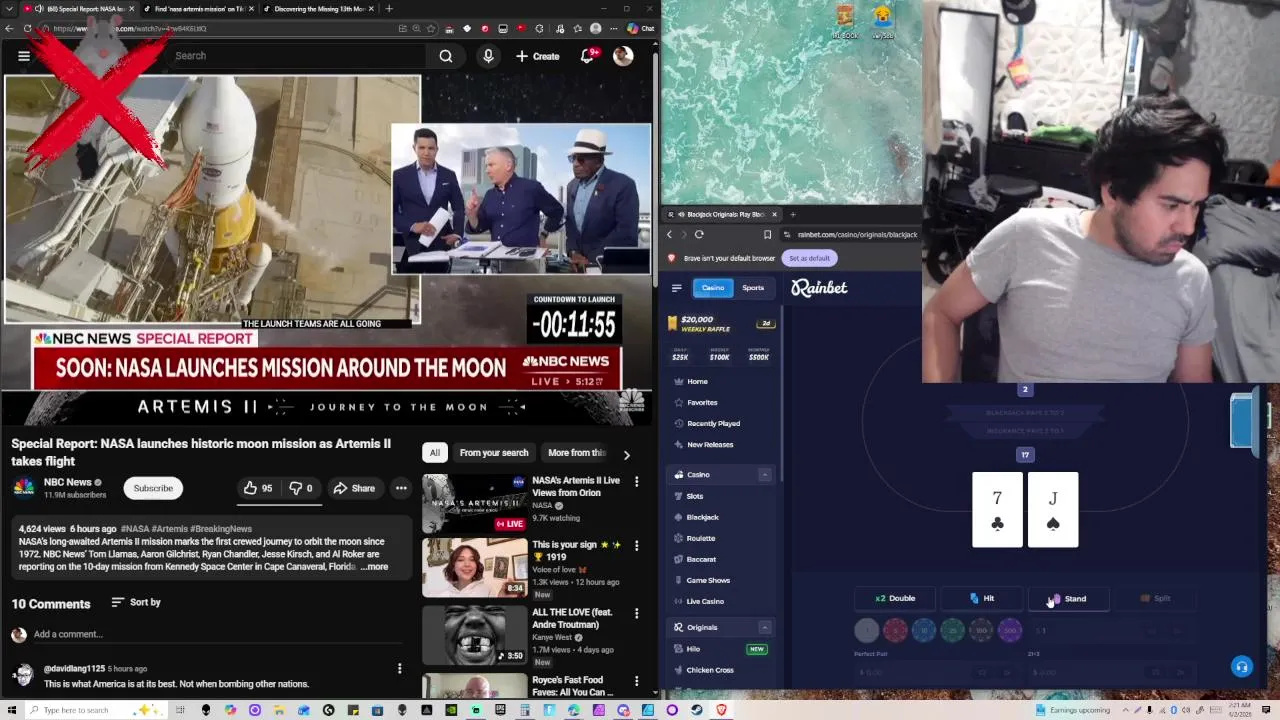
Task: Open ALL THE LOVE video thumbnail
Action: [474, 633]
